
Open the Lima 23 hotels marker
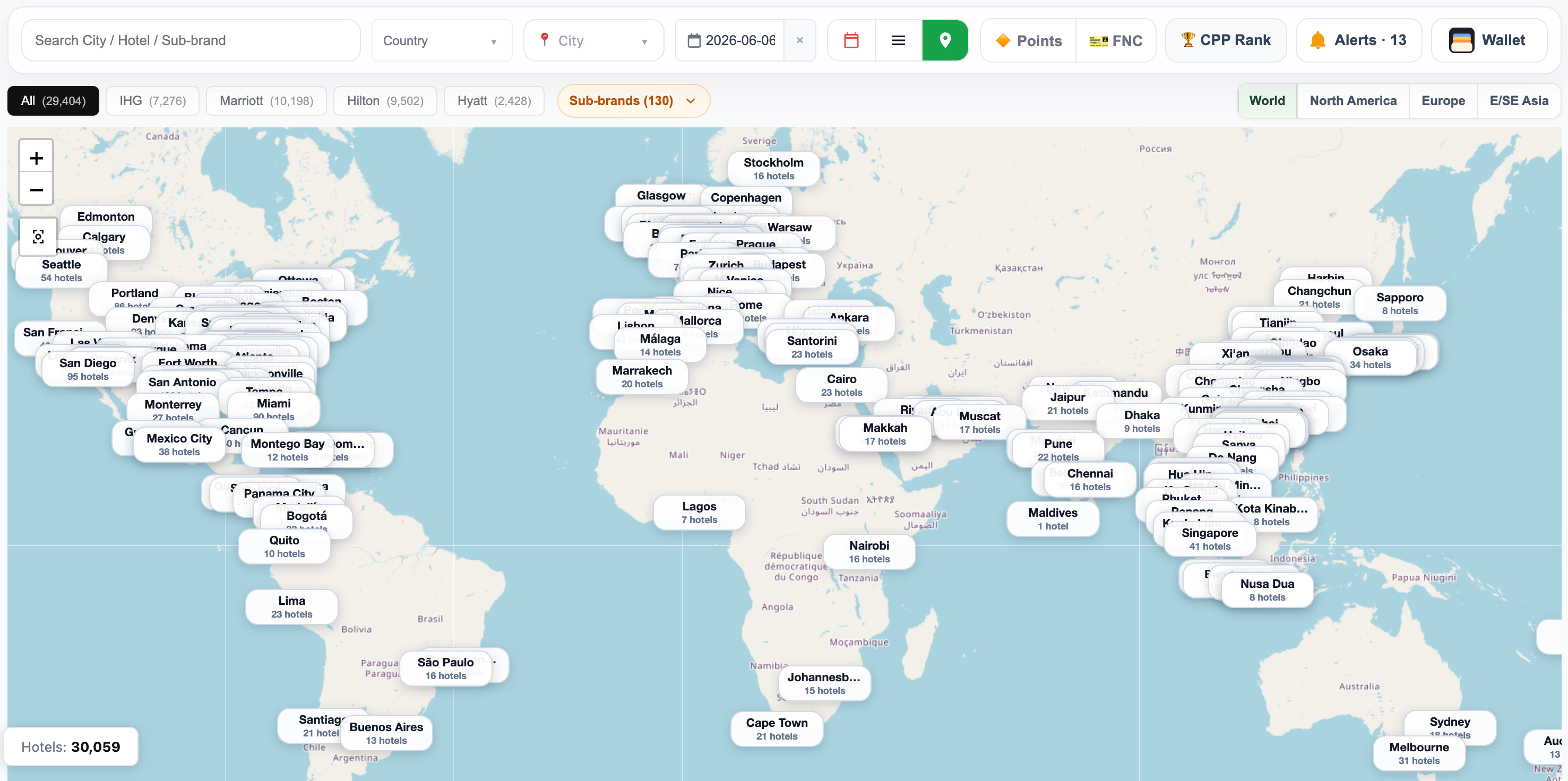(291, 607)
